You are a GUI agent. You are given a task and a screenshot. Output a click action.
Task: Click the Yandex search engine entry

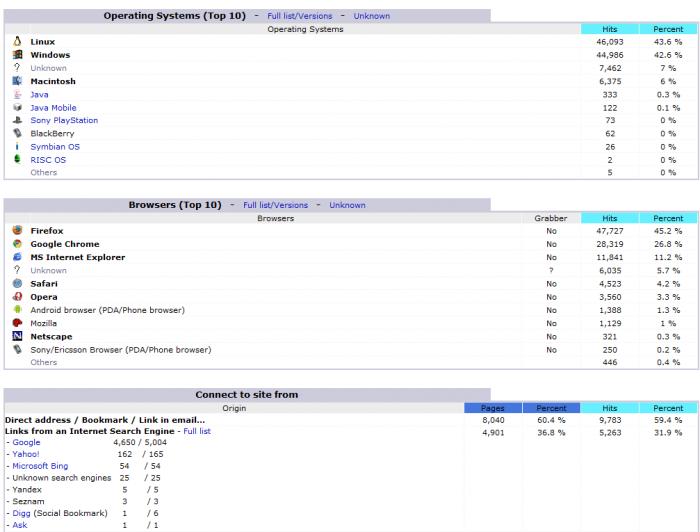tap(27, 490)
